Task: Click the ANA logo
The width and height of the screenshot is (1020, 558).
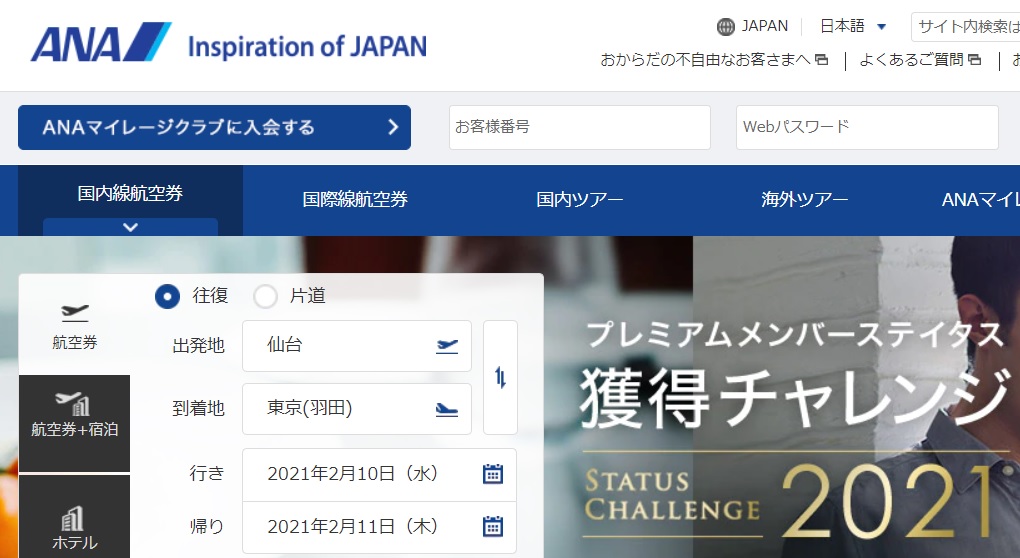Action: [100, 44]
